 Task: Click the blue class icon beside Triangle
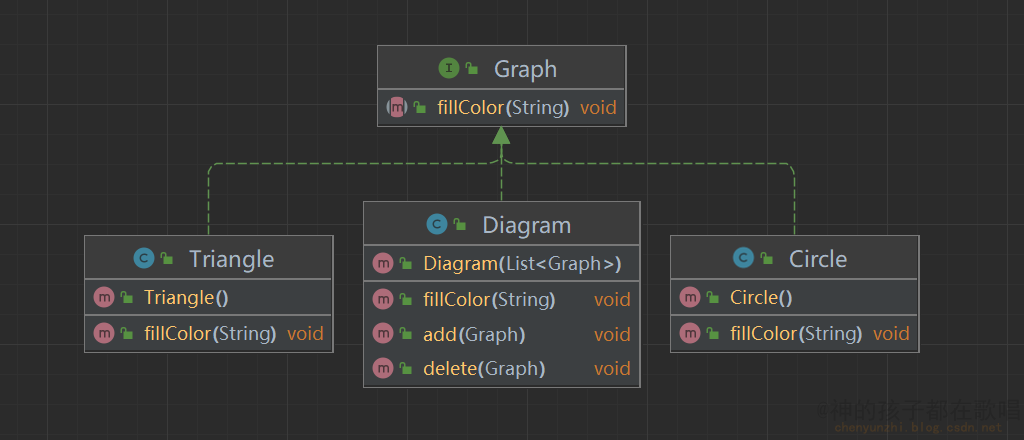pos(144,259)
